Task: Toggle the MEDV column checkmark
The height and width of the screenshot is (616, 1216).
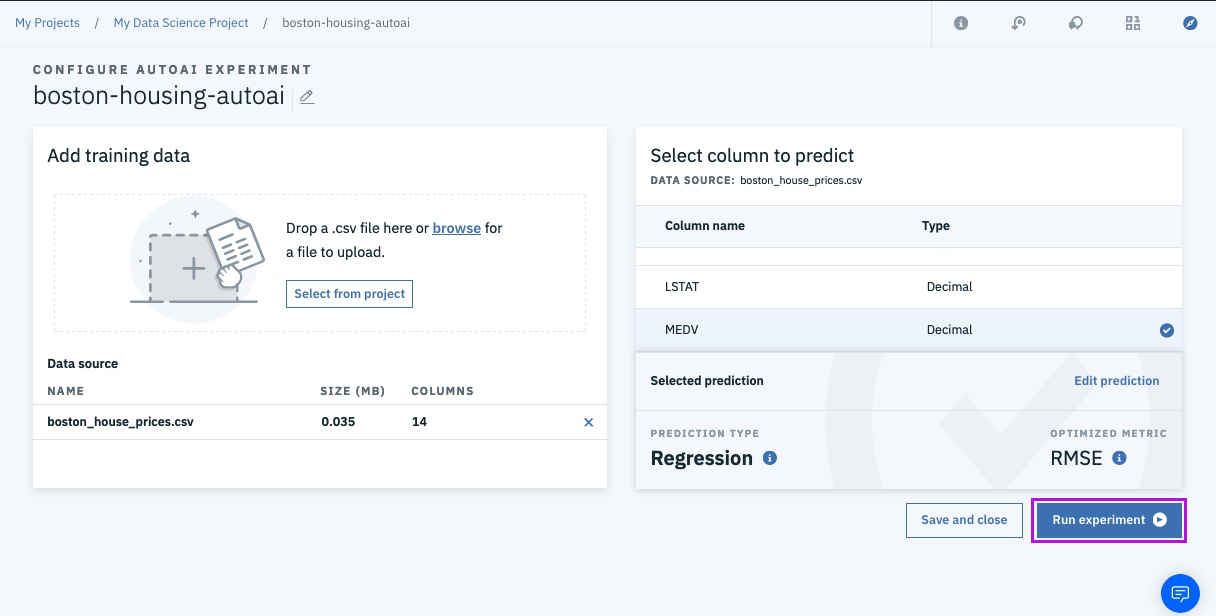Action: pos(1166,330)
